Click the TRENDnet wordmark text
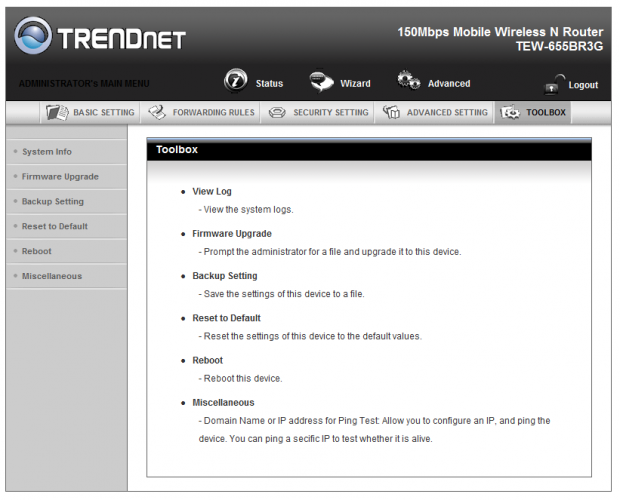Image resolution: width=620 pixels, height=500 pixels. click(122, 39)
